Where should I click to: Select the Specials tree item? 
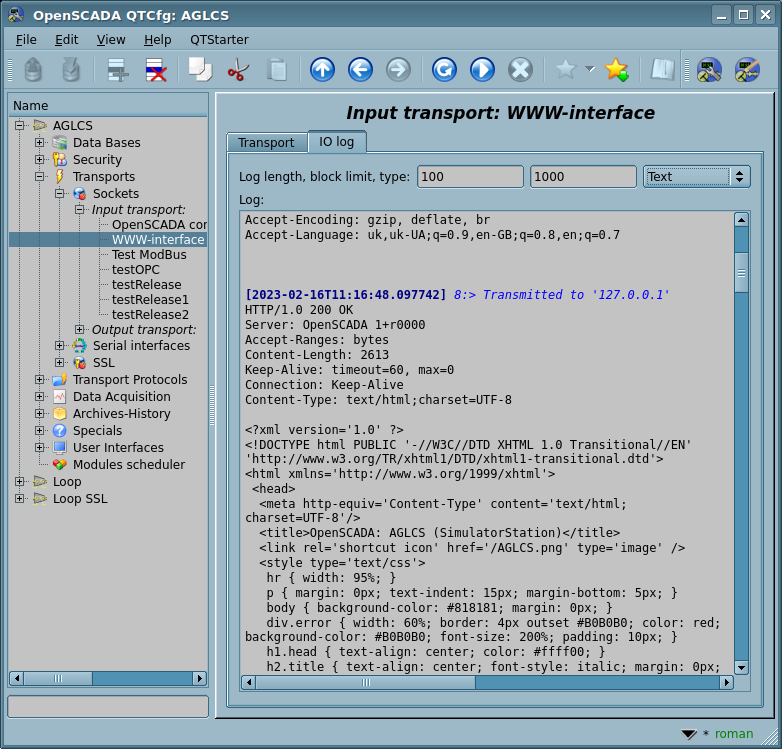97,430
